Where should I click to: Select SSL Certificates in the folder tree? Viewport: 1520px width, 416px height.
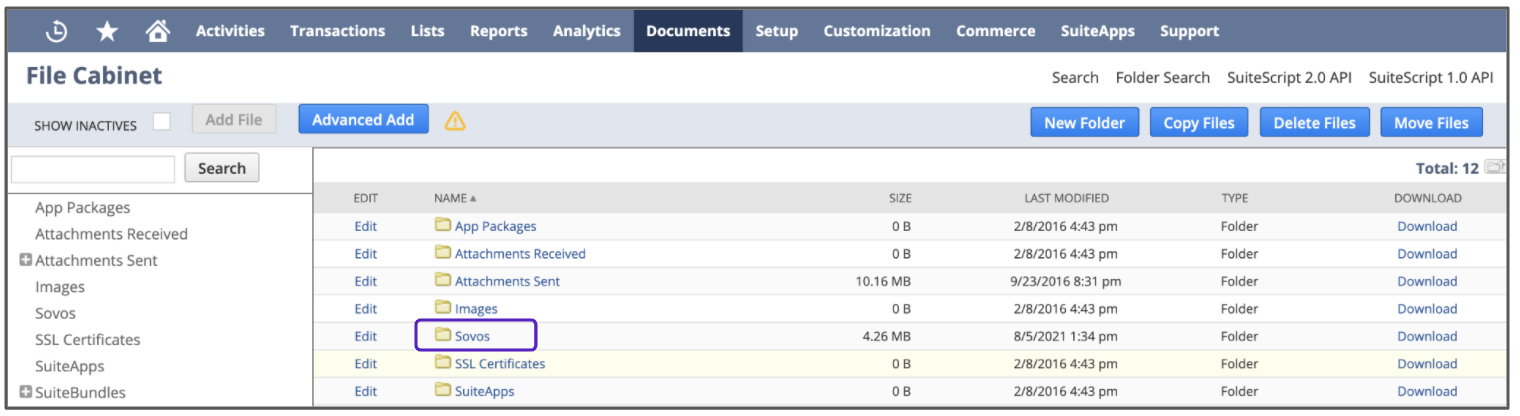click(87, 339)
